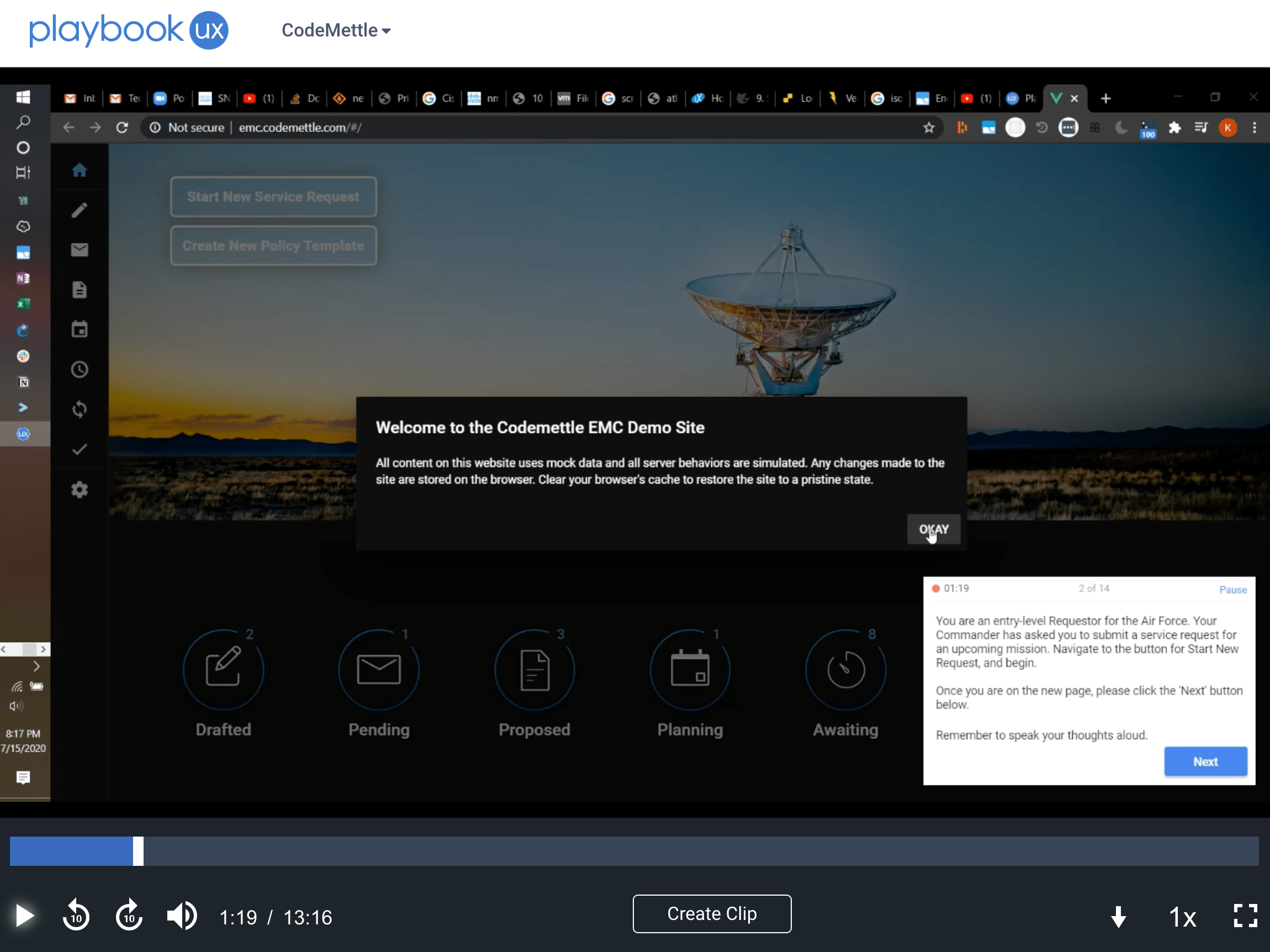
Task: Open the calendar icon in sidebar
Action: 79,330
